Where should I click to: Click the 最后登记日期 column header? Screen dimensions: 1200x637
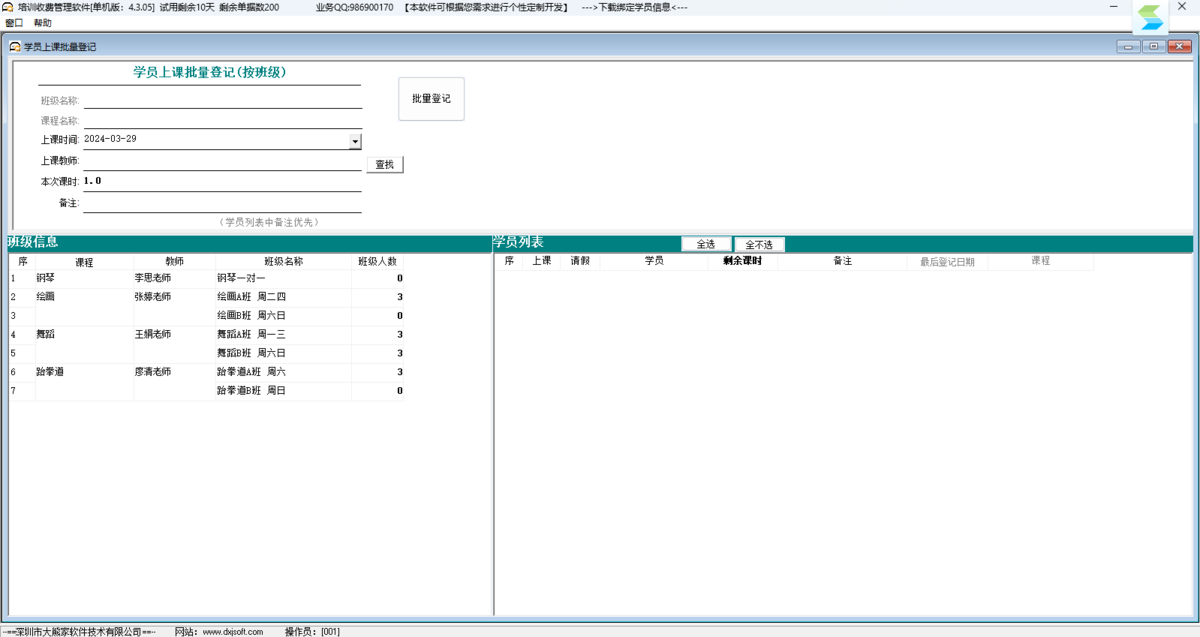pos(947,261)
